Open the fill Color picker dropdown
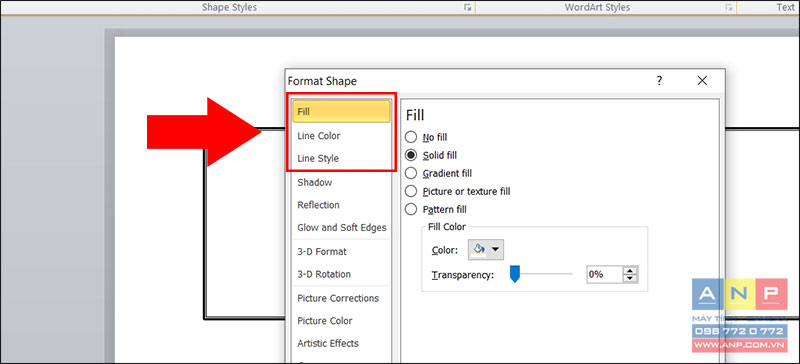Viewport: 800px width, 364px height. [486, 250]
